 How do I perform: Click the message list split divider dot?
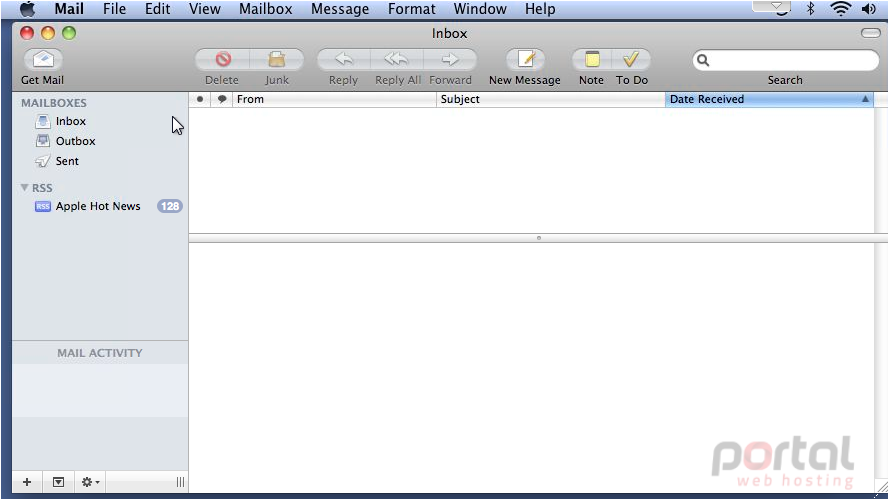pos(539,238)
